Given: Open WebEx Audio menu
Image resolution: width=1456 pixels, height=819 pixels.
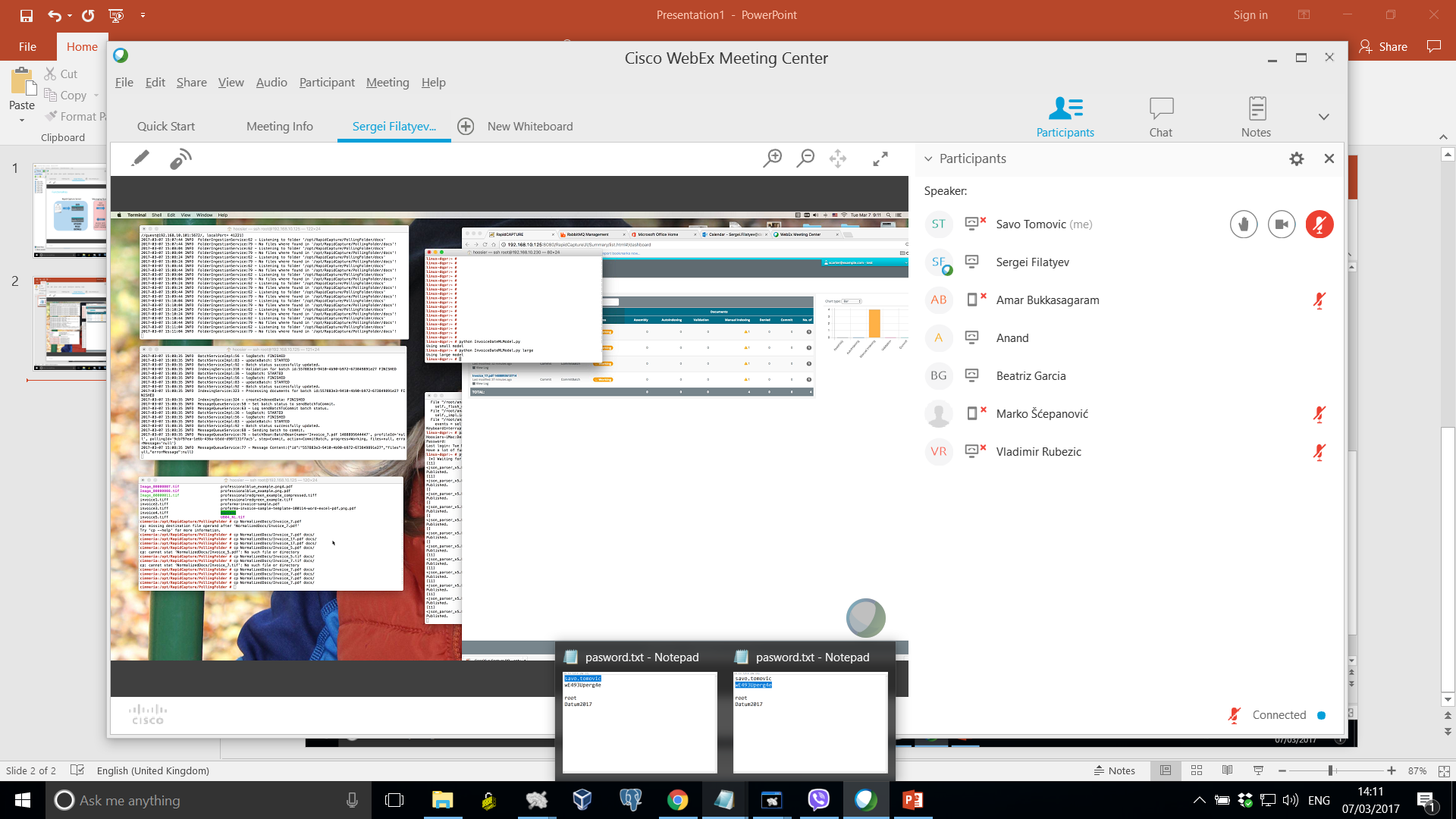Looking at the screenshot, I should [x=271, y=83].
